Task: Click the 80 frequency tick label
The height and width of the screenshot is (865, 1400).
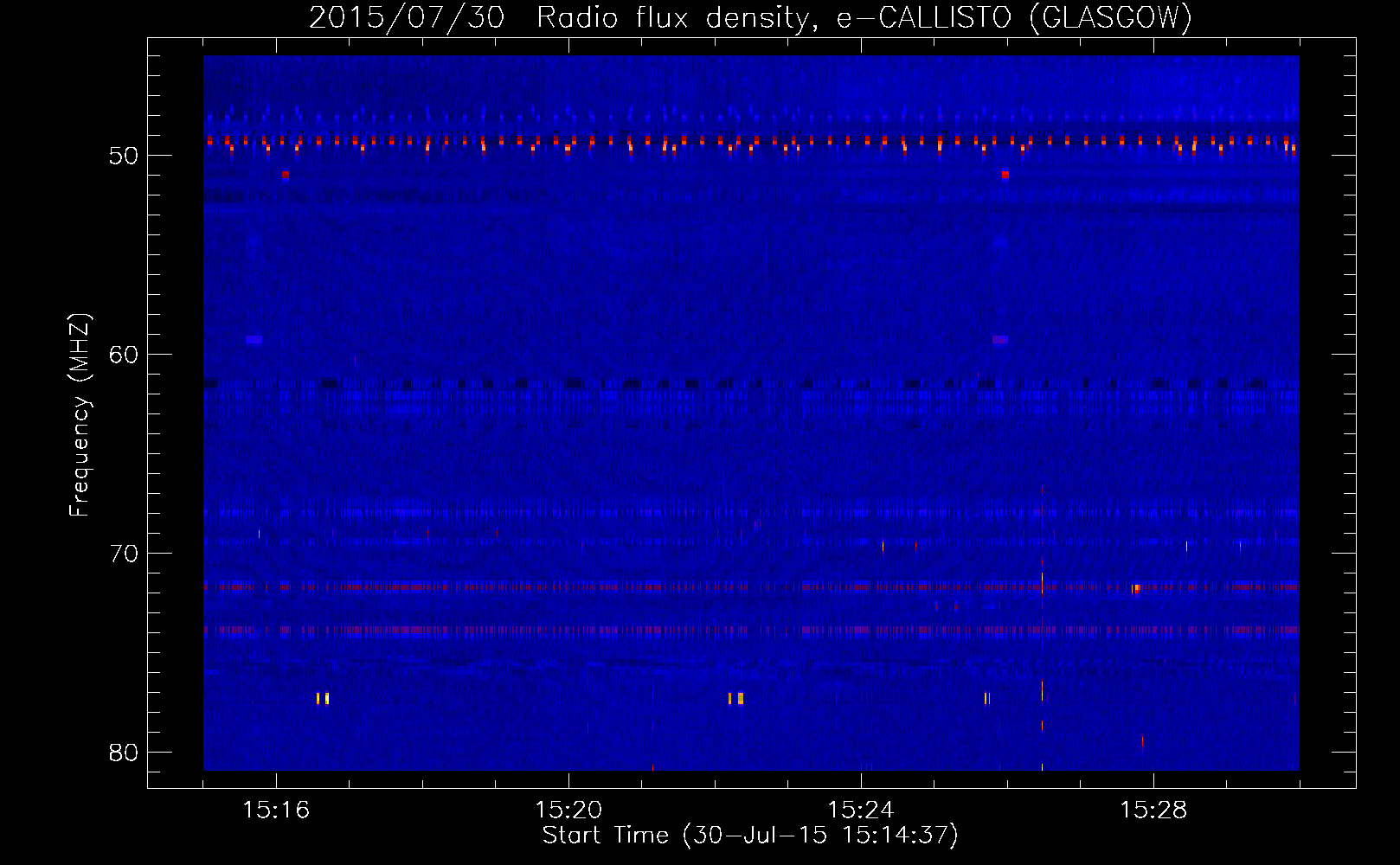Action: pyautogui.click(x=124, y=753)
